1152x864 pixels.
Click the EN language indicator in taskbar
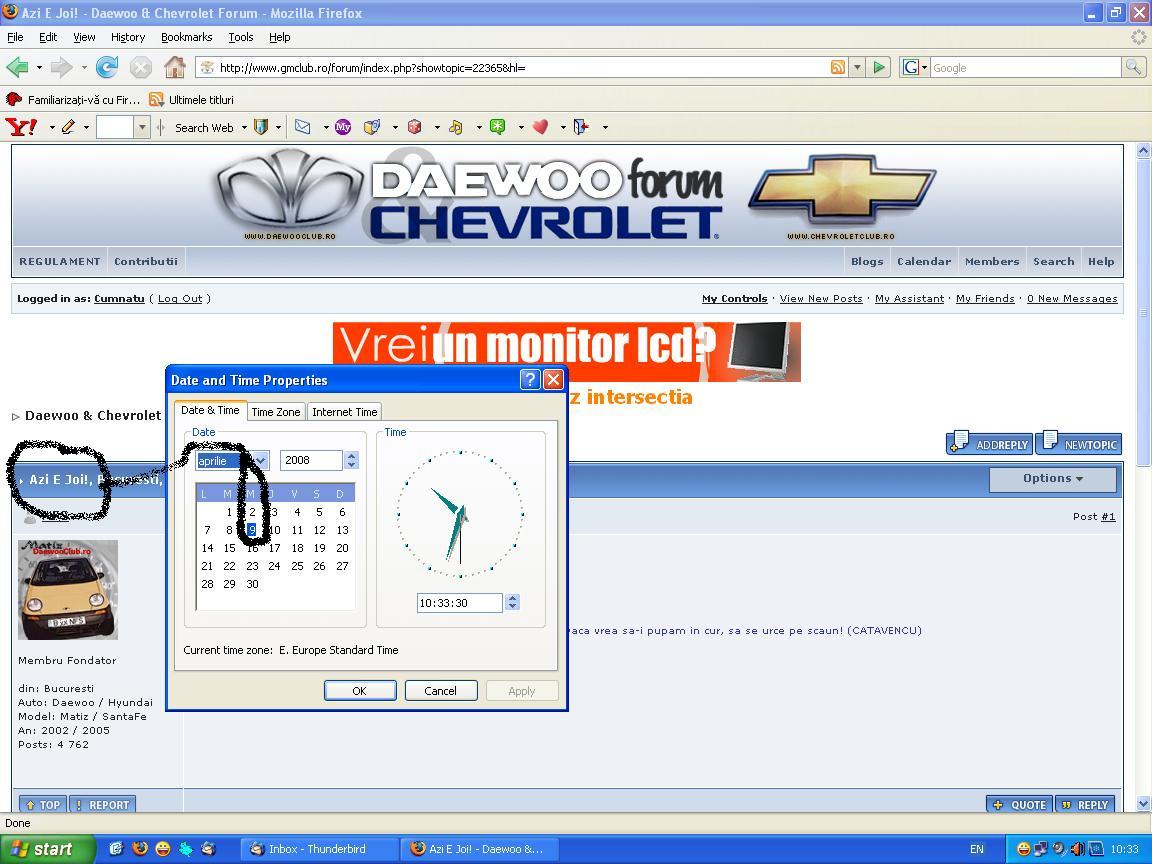coord(976,849)
